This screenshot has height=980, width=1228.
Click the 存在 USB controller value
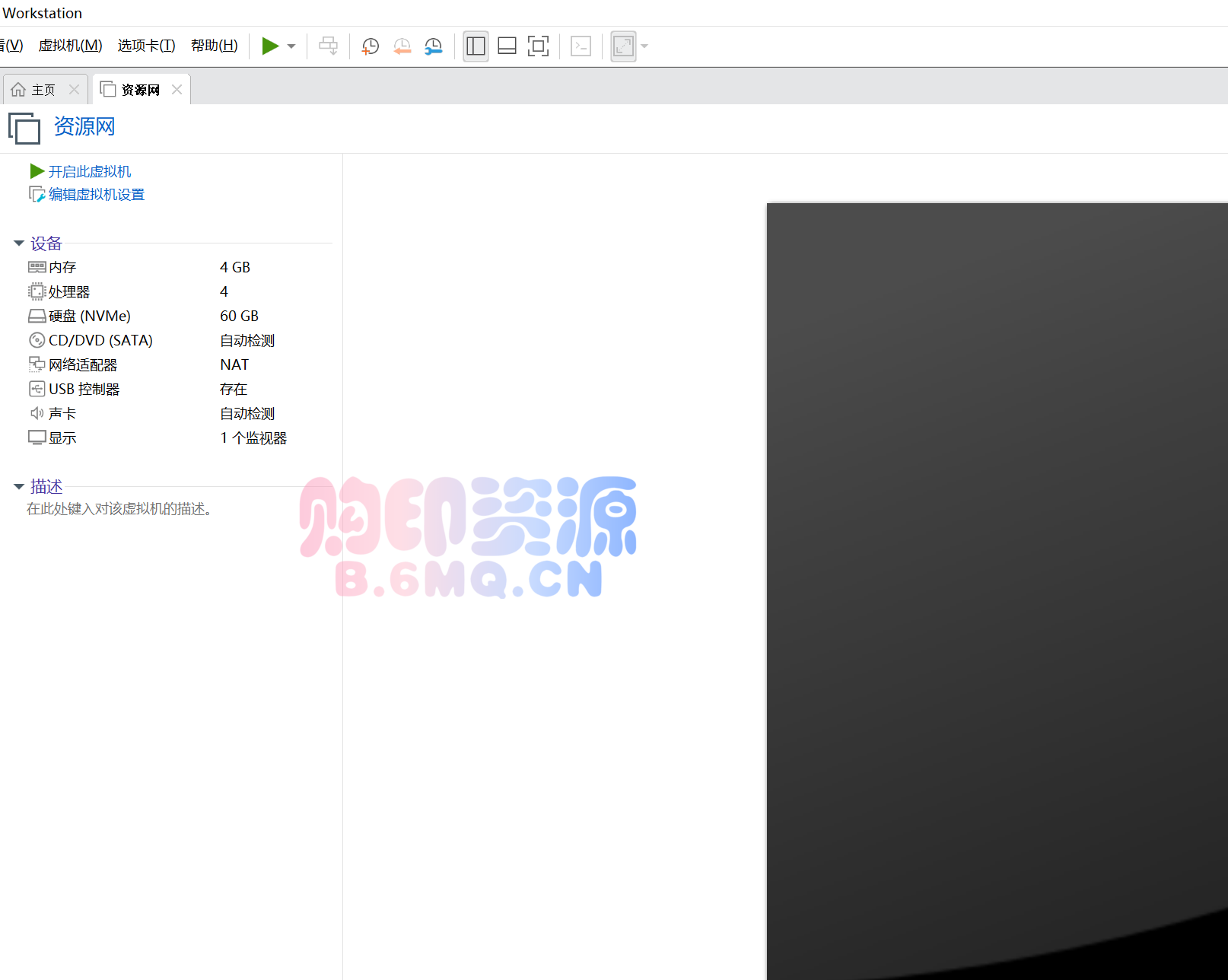[x=234, y=389]
